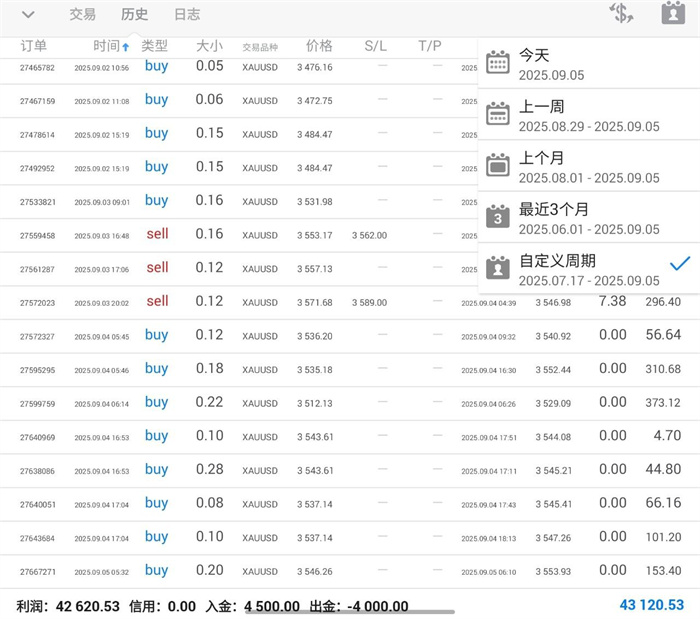Click the T/P column header
Screen dimensions: 700x619
[x=430, y=46]
